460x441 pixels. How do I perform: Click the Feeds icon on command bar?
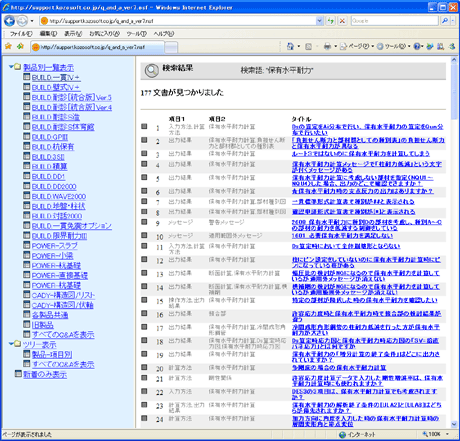308,47
